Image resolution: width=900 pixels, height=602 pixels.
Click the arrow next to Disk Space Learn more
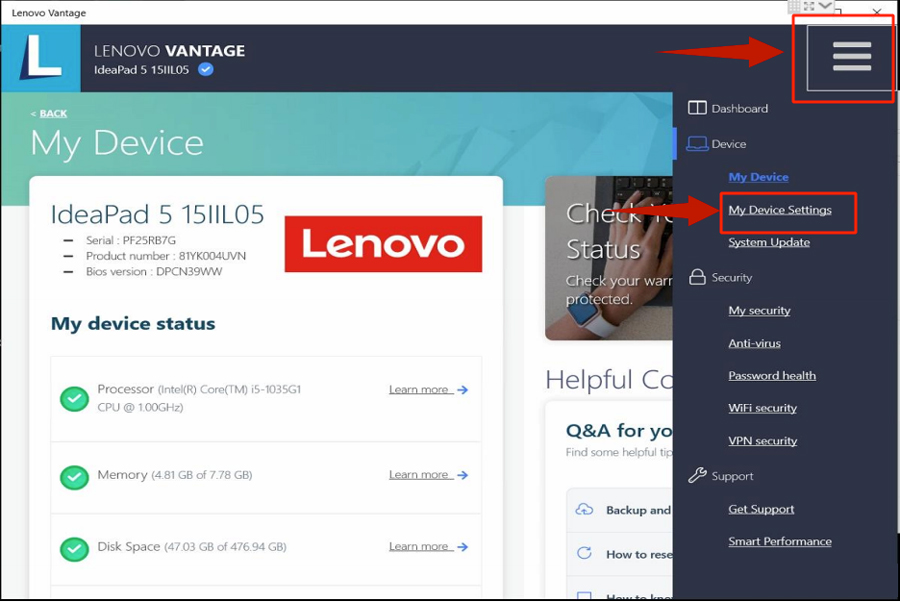click(x=463, y=547)
